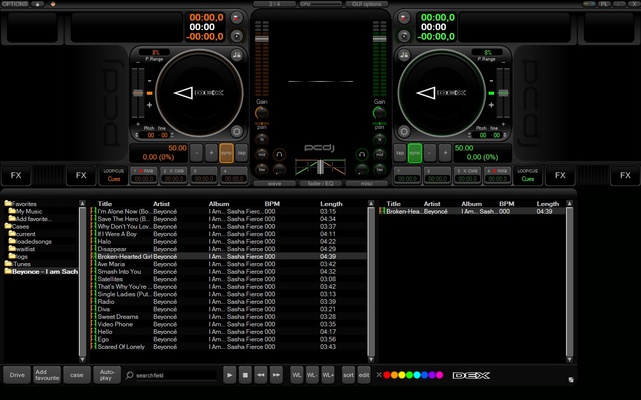Click the WL+ button

328,375
